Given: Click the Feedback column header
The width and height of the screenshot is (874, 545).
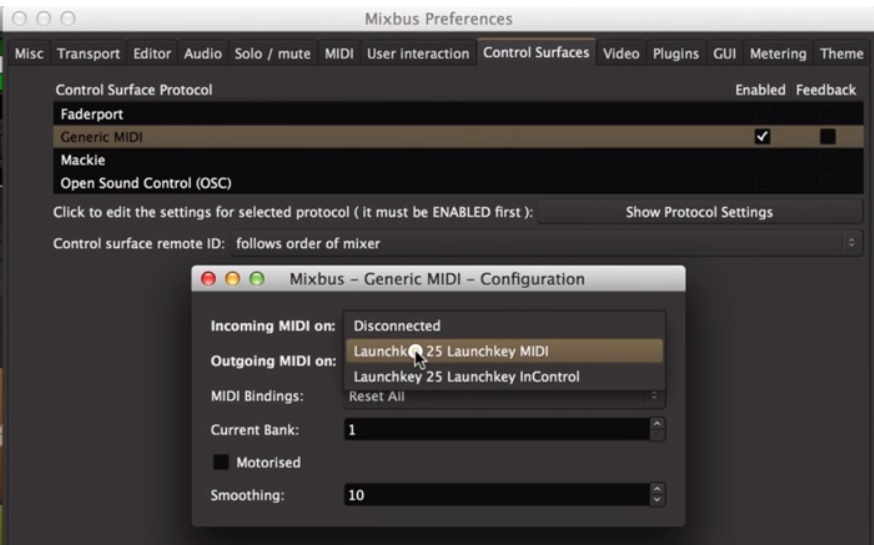Looking at the screenshot, I should [x=826, y=90].
